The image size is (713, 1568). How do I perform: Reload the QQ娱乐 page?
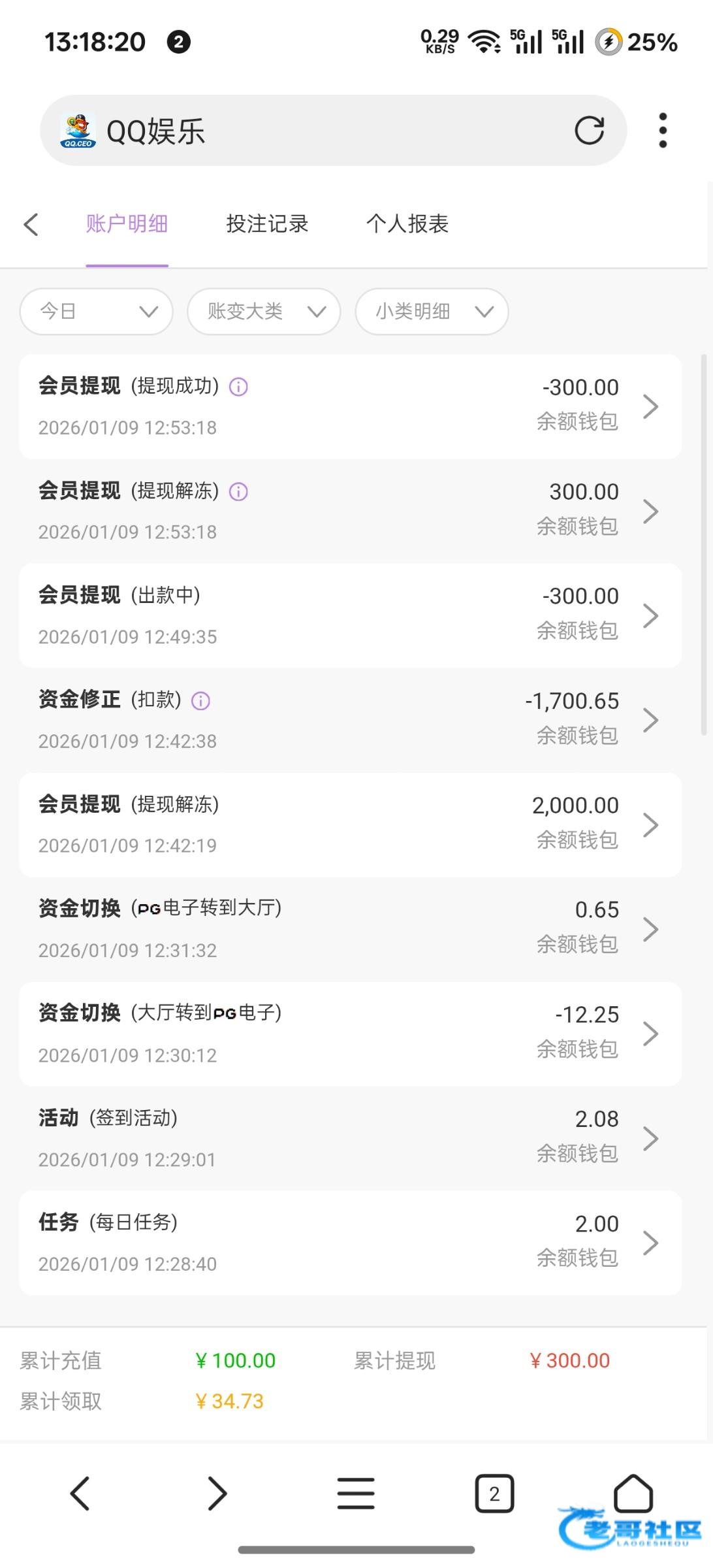(x=589, y=131)
